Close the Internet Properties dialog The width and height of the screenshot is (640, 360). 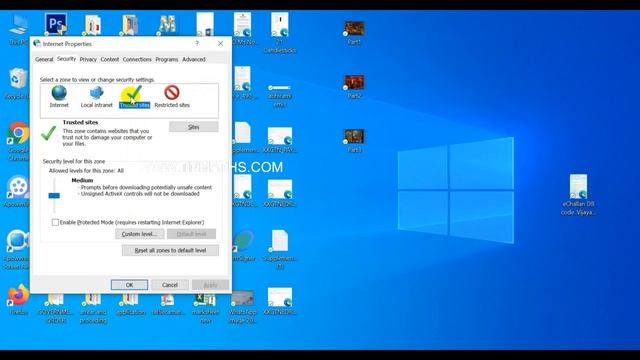[x=220, y=43]
